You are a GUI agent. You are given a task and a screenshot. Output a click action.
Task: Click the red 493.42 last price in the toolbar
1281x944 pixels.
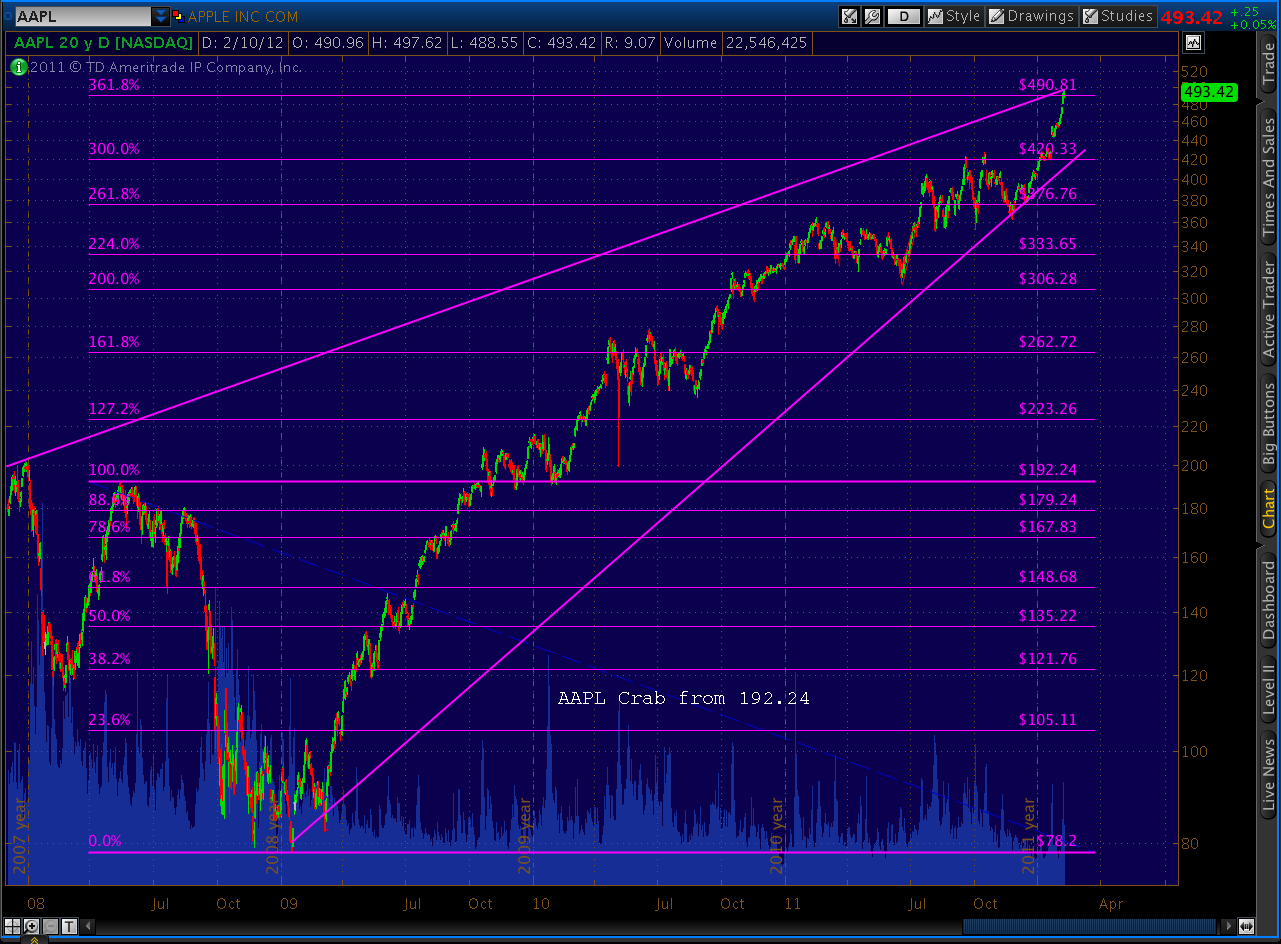pyautogui.click(x=1192, y=16)
